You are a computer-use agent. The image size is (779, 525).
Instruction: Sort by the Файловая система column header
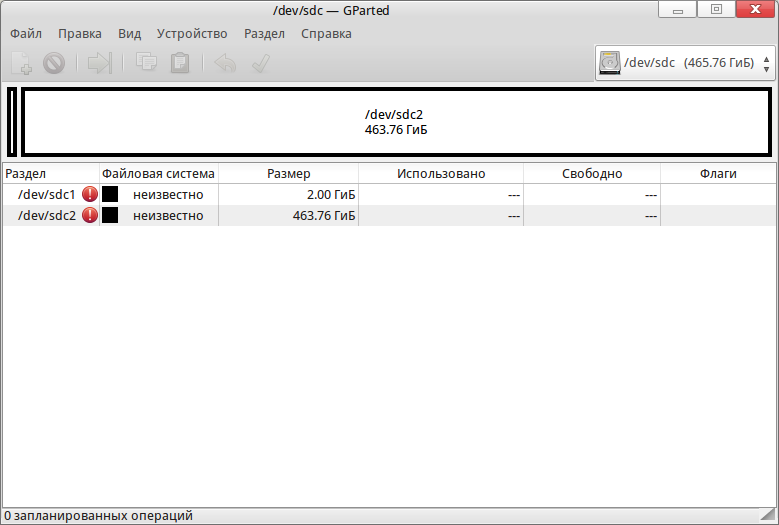point(159,173)
